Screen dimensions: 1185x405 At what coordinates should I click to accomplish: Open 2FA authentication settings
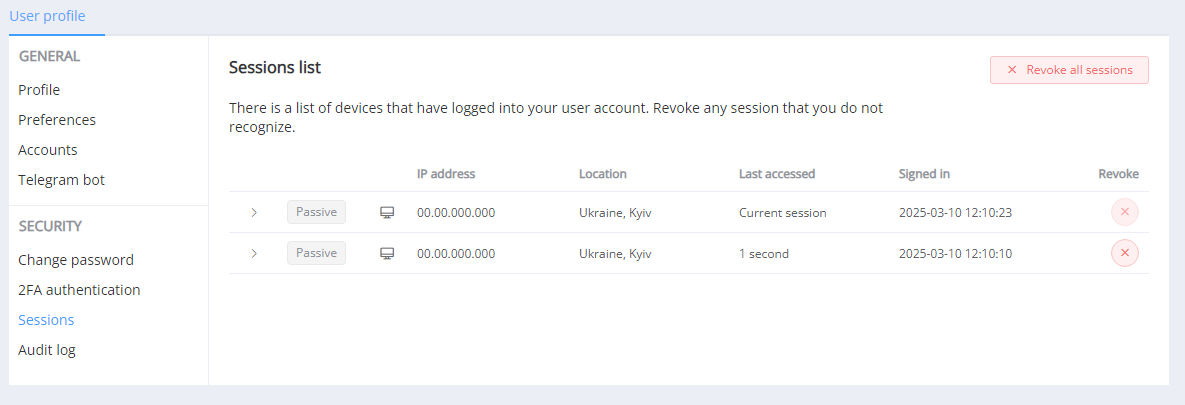pyautogui.click(x=79, y=290)
